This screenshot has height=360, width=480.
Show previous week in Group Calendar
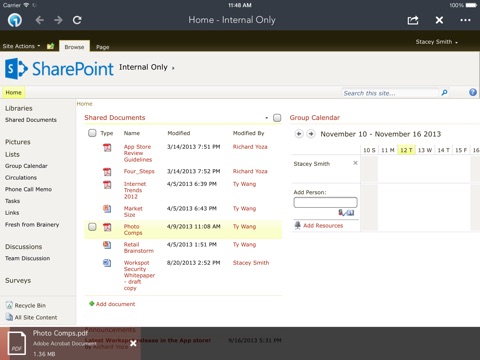(x=299, y=134)
